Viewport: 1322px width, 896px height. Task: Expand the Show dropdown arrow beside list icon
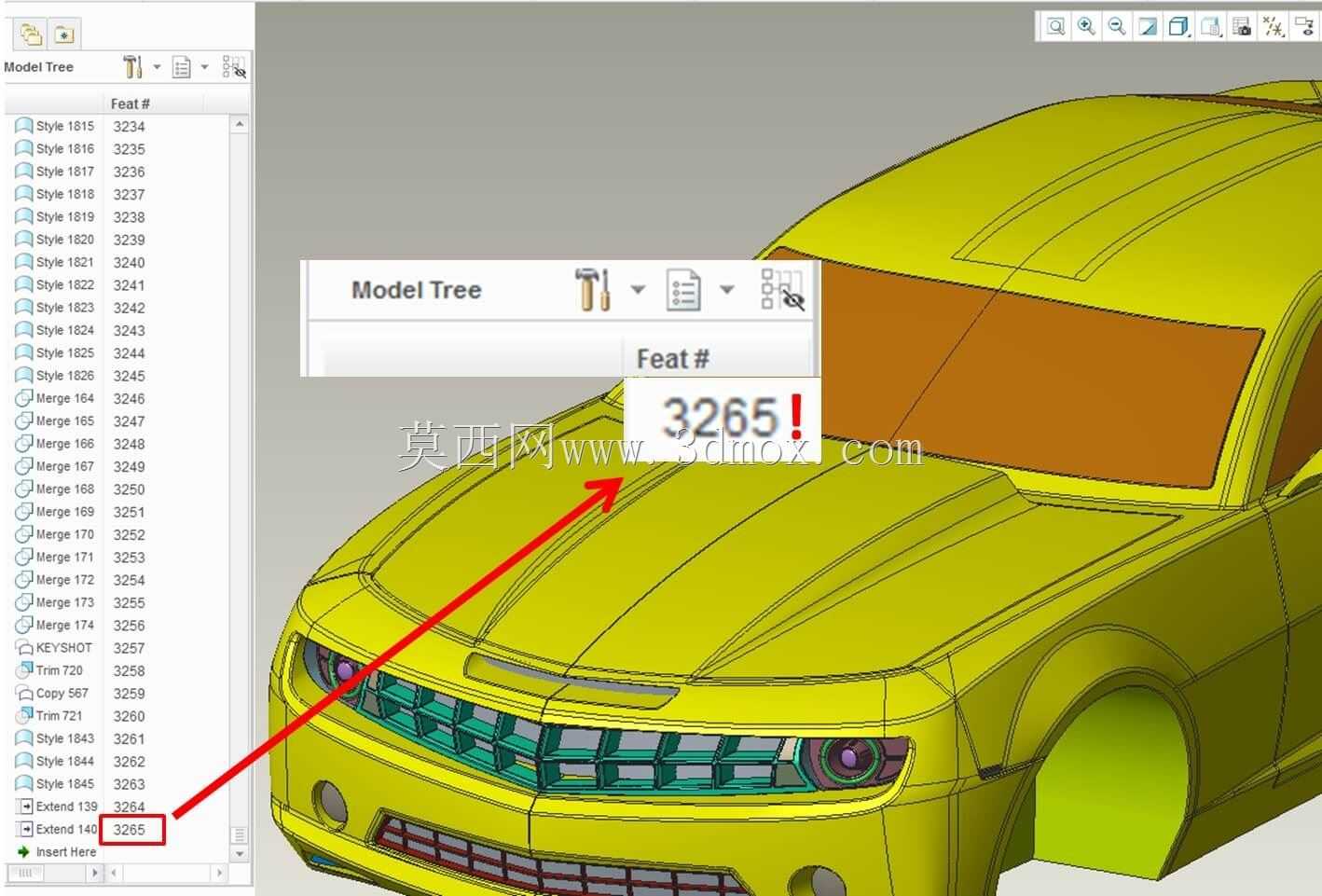click(204, 67)
